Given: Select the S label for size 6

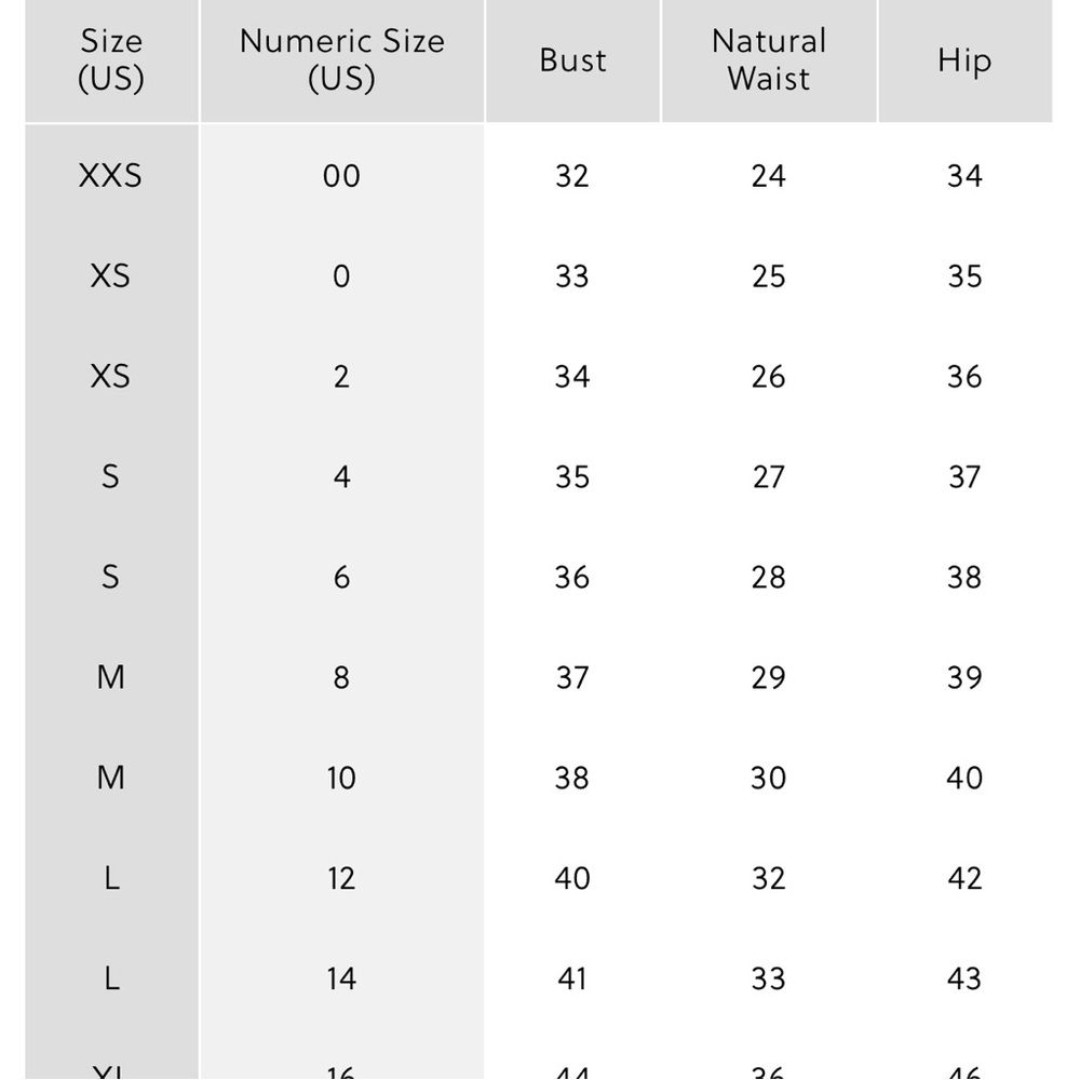Looking at the screenshot, I should tap(111, 577).
